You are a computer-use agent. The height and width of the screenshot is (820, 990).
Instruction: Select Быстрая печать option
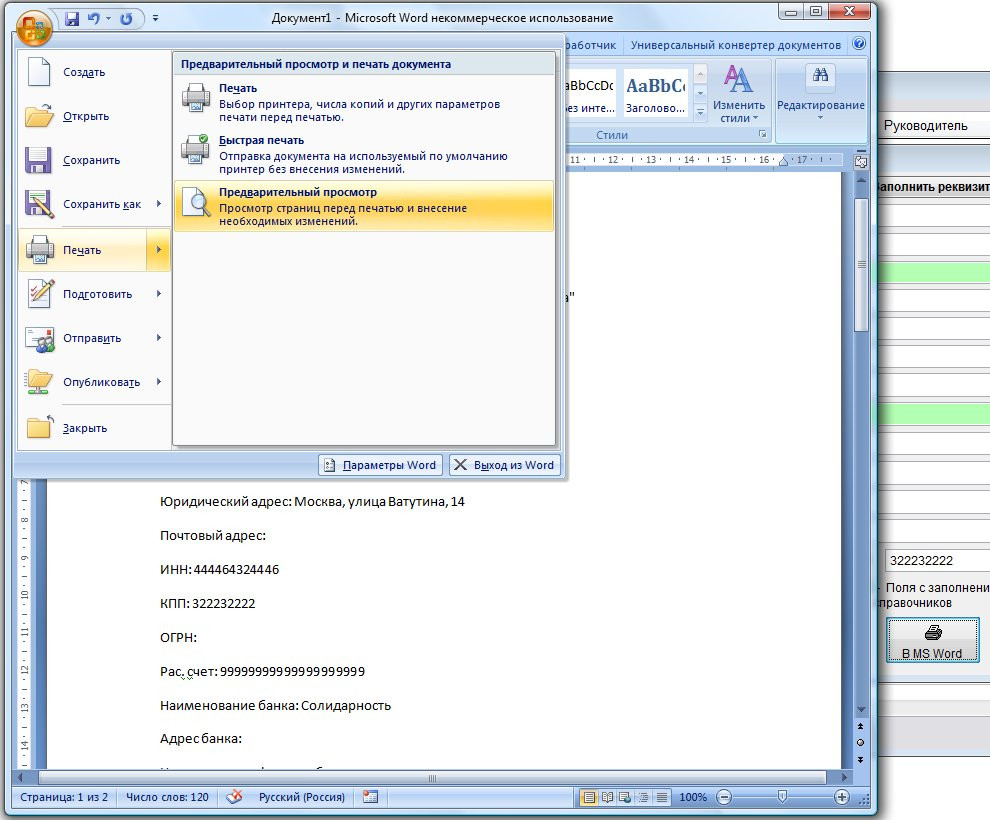click(364, 154)
